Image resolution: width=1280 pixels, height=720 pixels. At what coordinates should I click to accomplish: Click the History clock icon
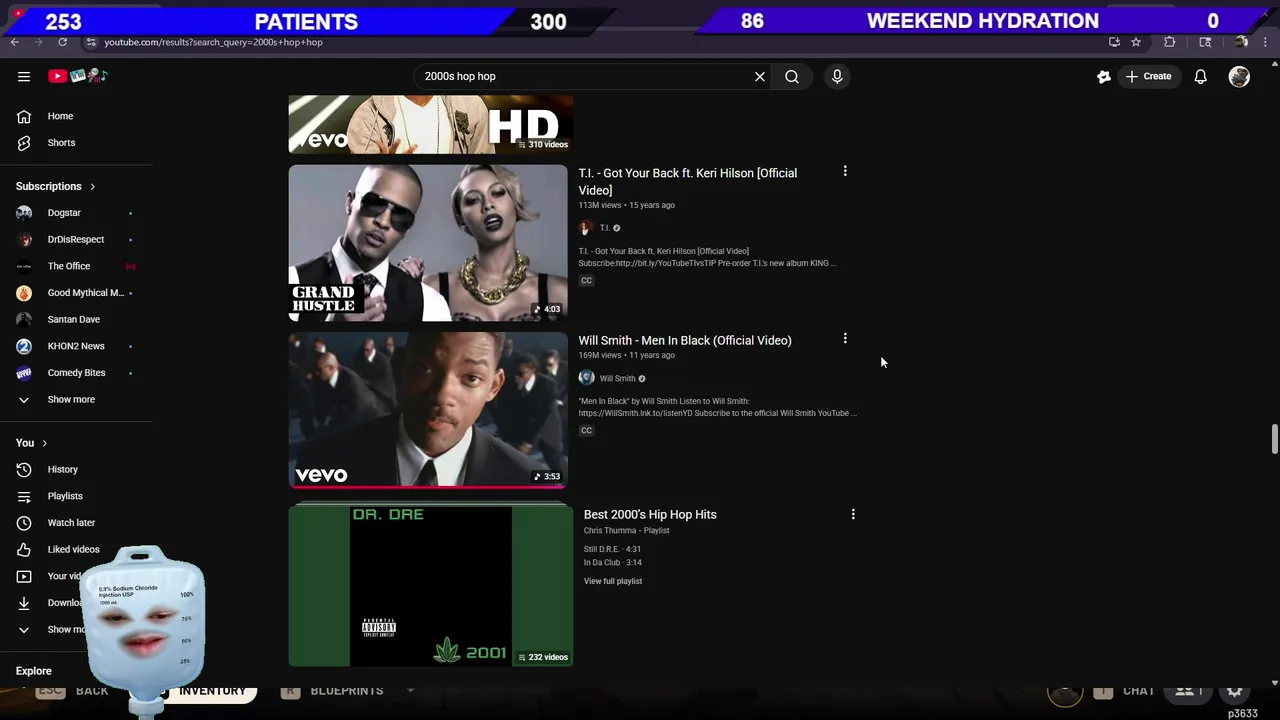[x=24, y=469]
